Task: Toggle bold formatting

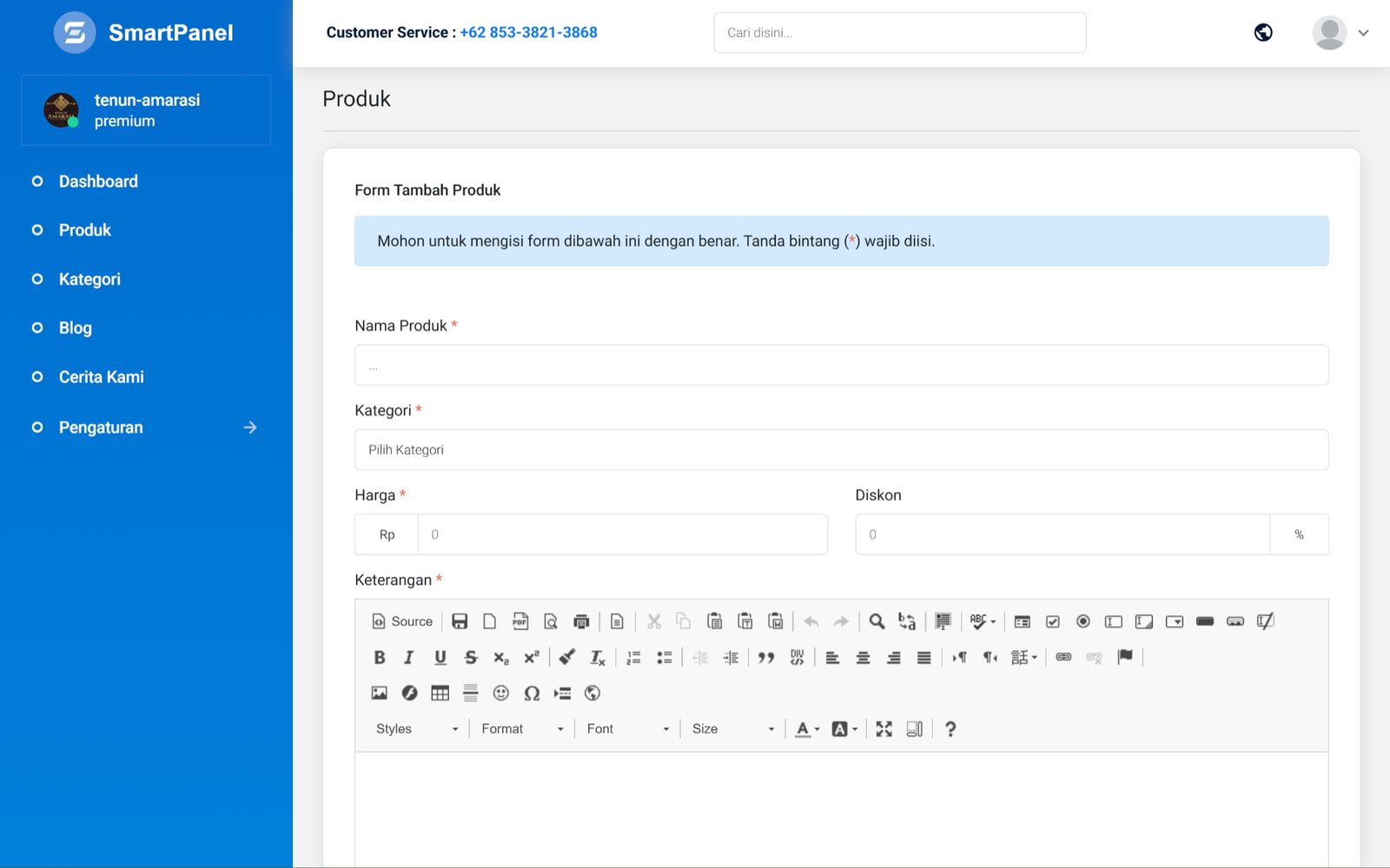Action: tap(380, 658)
